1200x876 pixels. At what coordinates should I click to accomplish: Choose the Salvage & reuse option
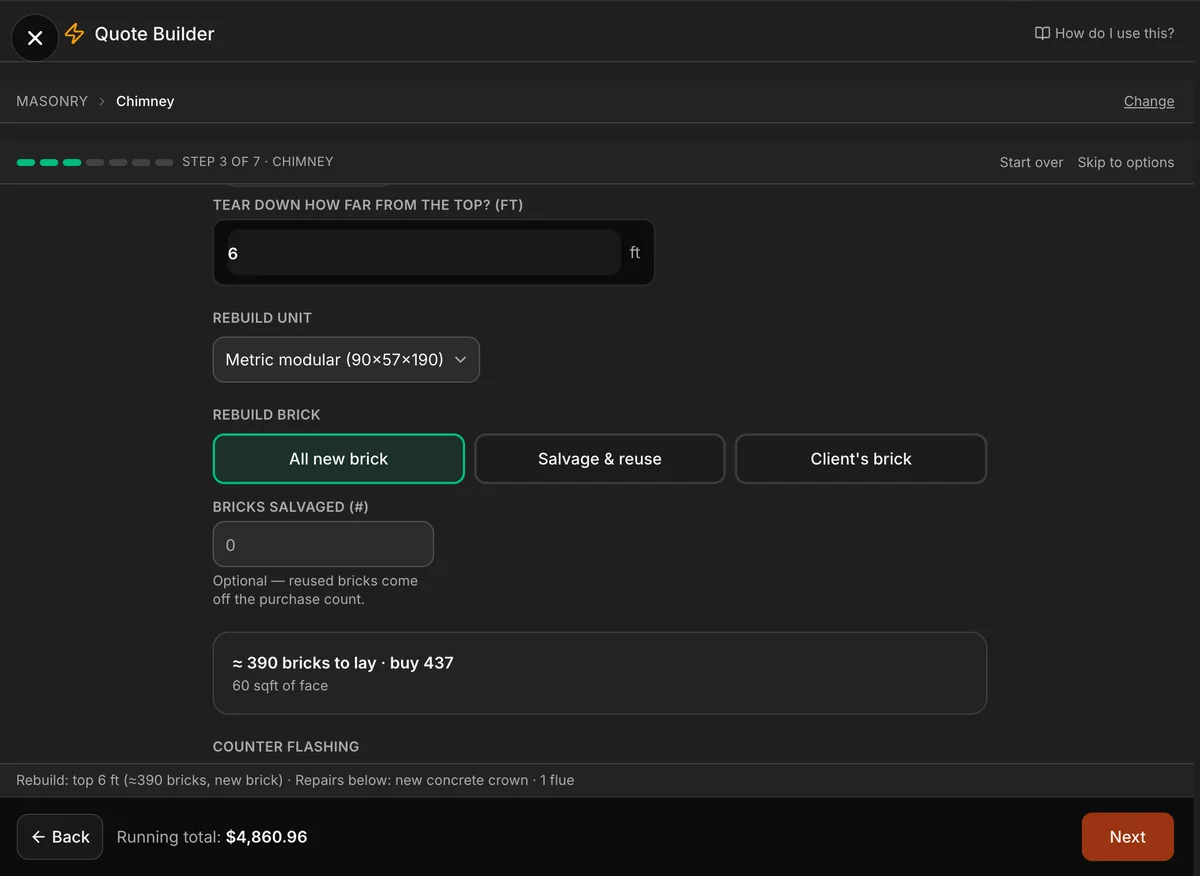pos(600,459)
